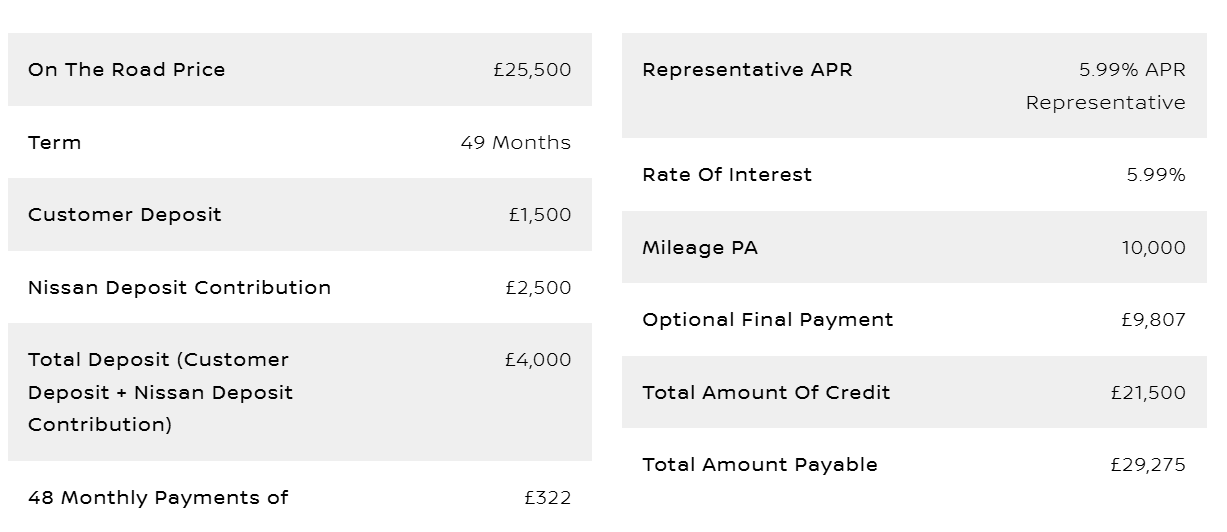The image size is (1227, 532).
Task: Click the Customer Deposit label
Action: pyautogui.click(x=125, y=215)
